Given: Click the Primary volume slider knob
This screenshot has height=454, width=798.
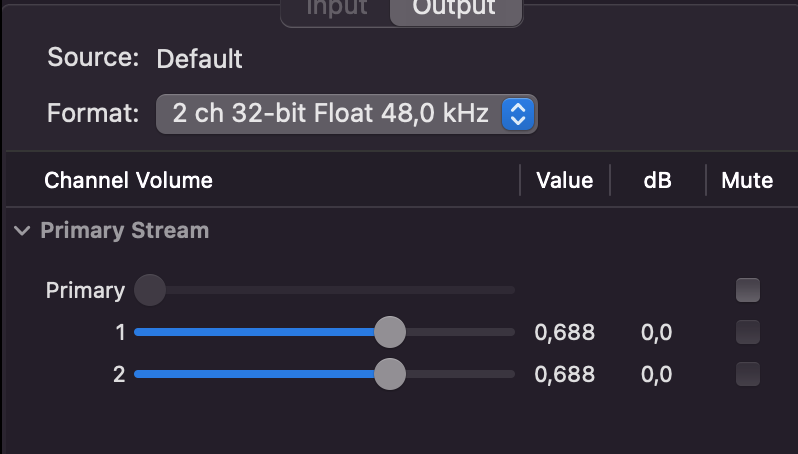Looking at the screenshot, I should pyautogui.click(x=149, y=291).
